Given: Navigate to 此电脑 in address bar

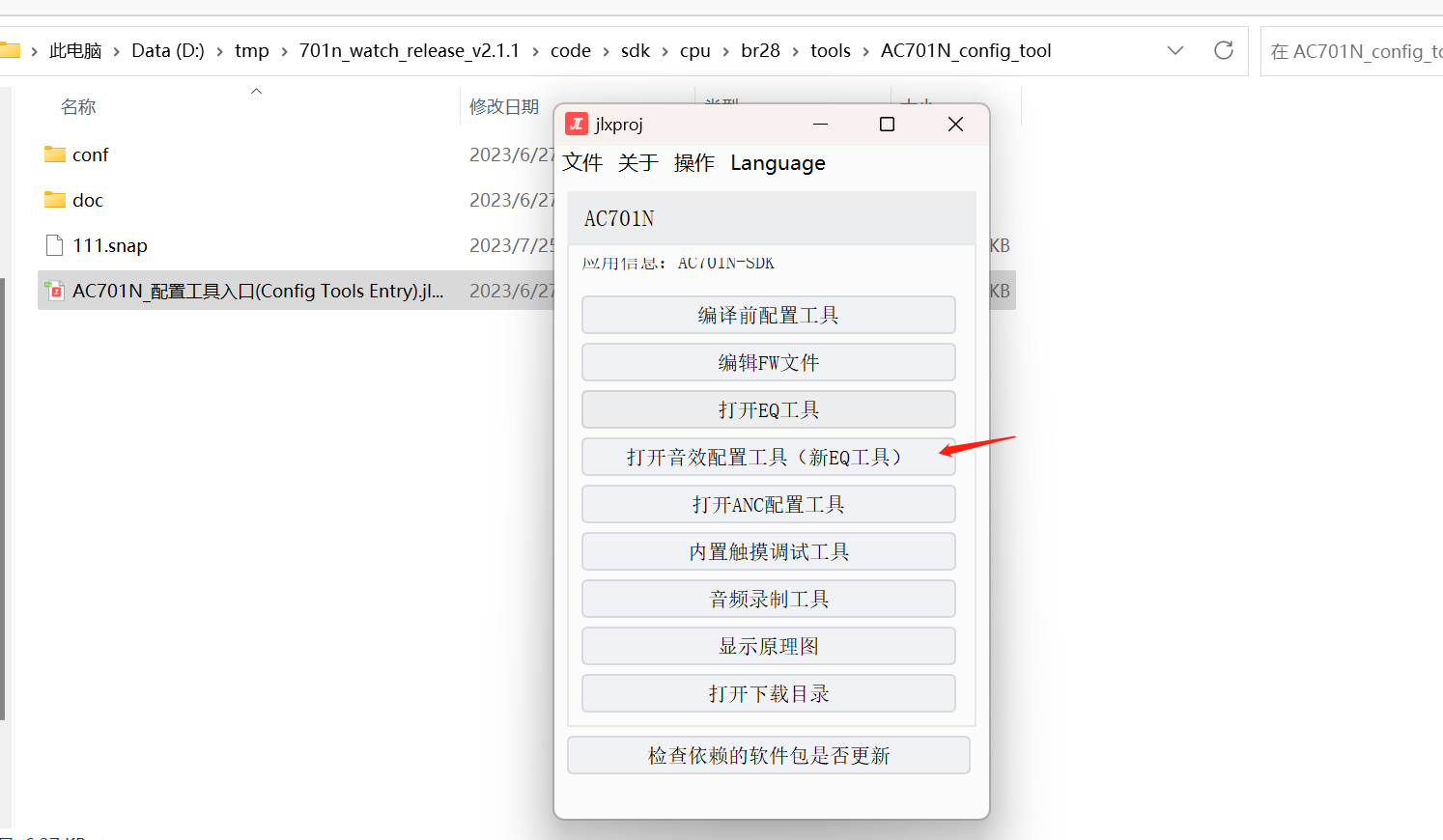Looking at the screenshot, I should click(x=75, y=51).
